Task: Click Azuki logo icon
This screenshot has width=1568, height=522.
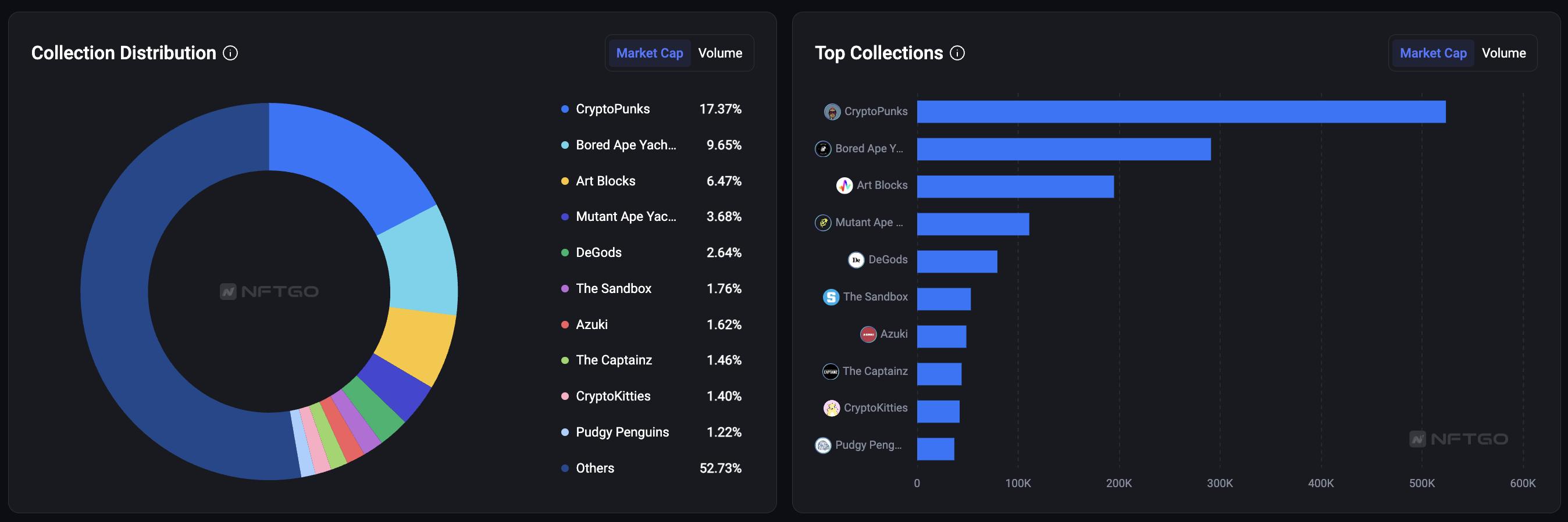Action: tap(867, 334)
